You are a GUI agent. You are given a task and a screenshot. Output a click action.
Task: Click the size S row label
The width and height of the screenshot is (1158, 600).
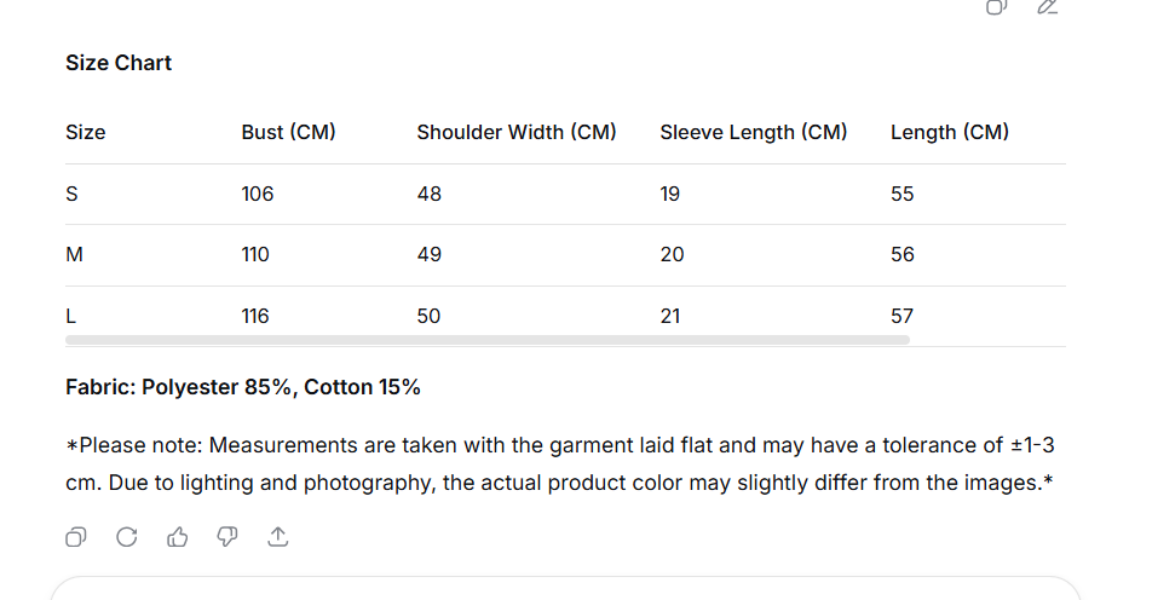click(72, 194)
